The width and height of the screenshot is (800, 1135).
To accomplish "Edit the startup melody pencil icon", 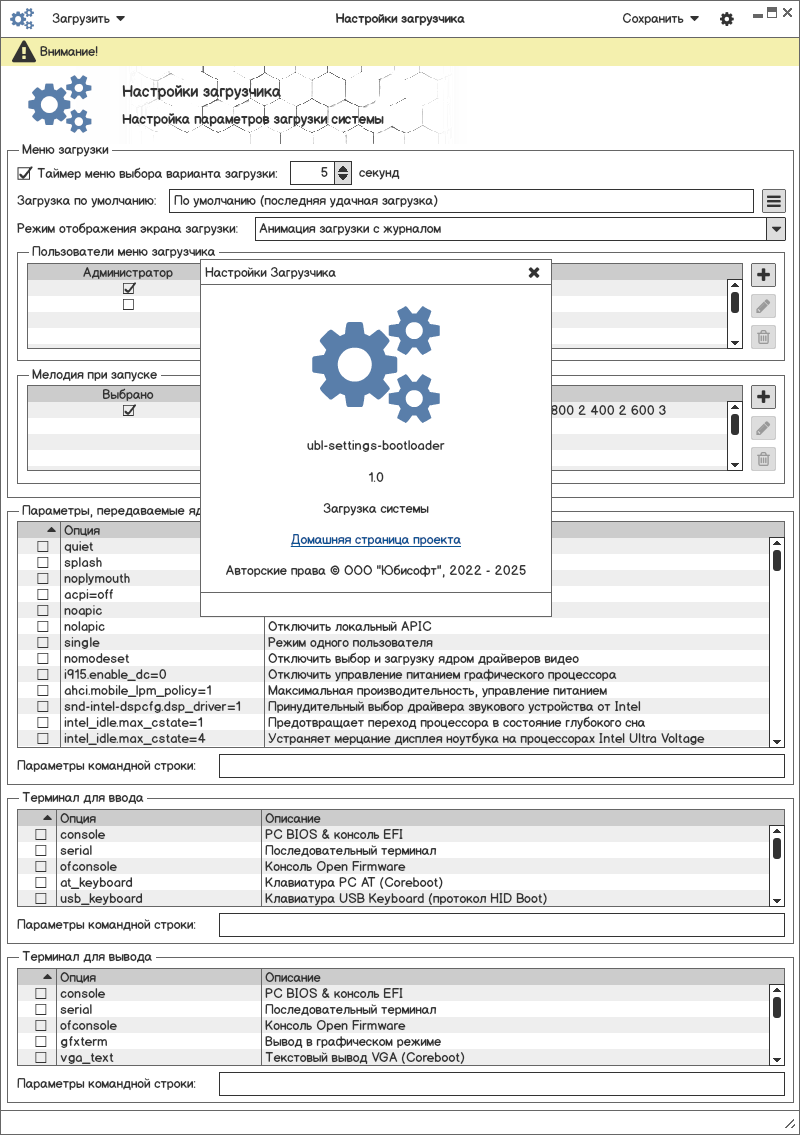I will 762,428.
